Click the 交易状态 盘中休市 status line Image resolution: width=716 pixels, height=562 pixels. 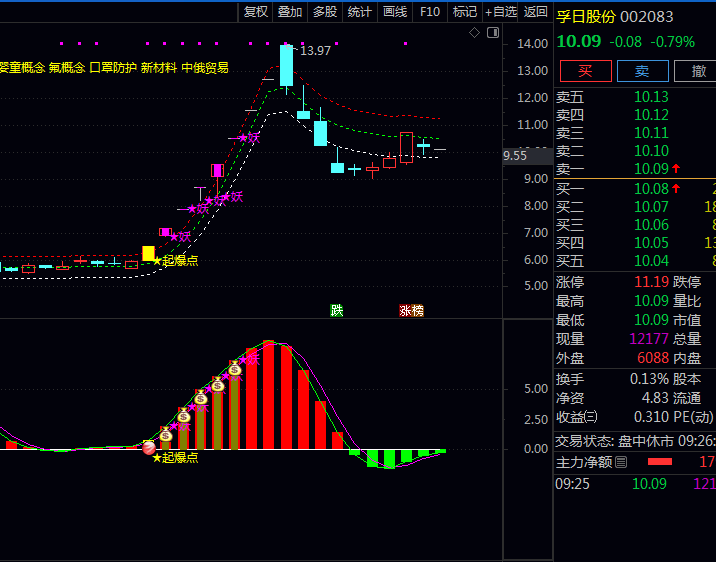pos(635,441)
